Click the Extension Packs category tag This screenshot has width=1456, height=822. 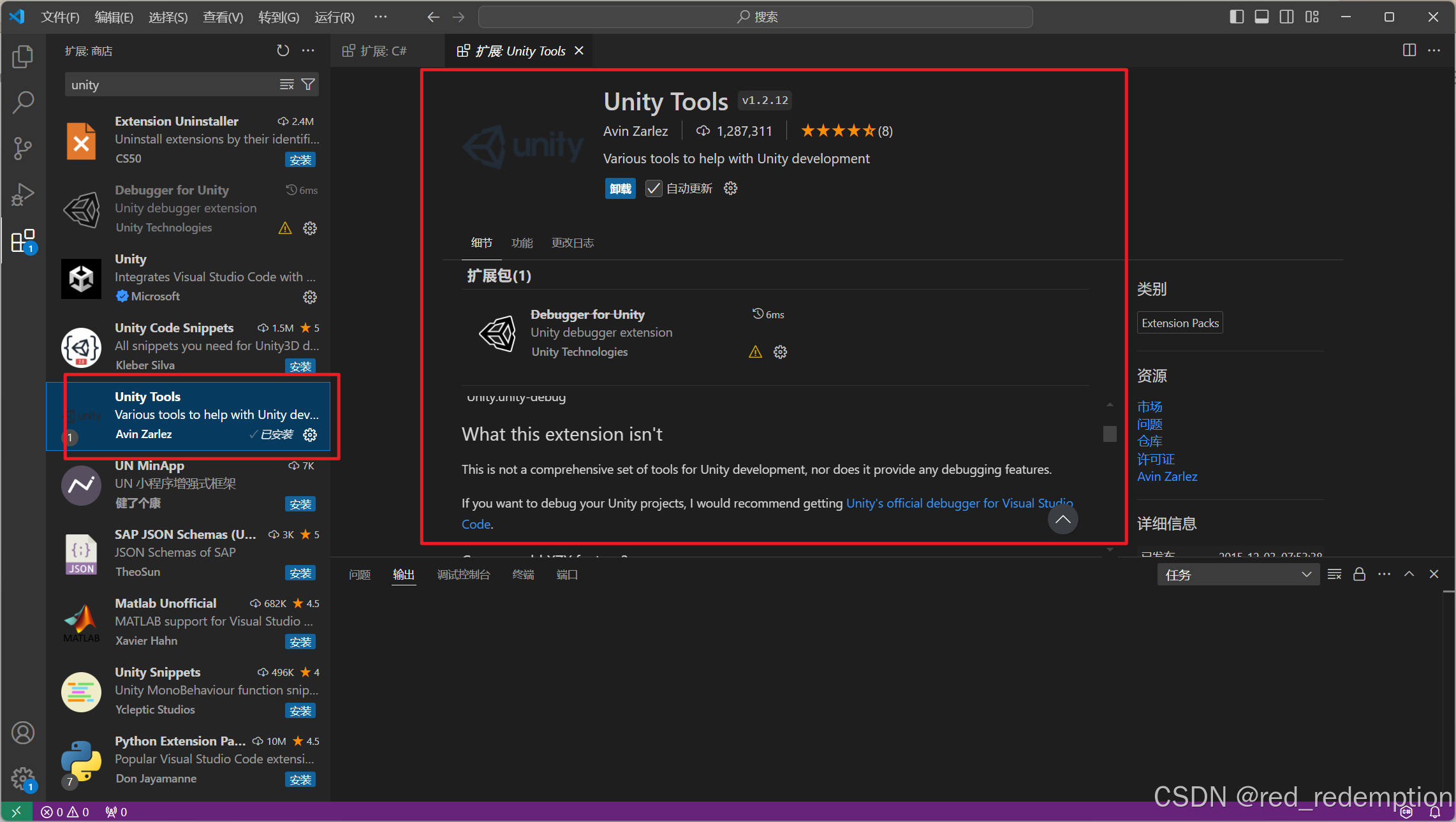(x=1180, y=323)
